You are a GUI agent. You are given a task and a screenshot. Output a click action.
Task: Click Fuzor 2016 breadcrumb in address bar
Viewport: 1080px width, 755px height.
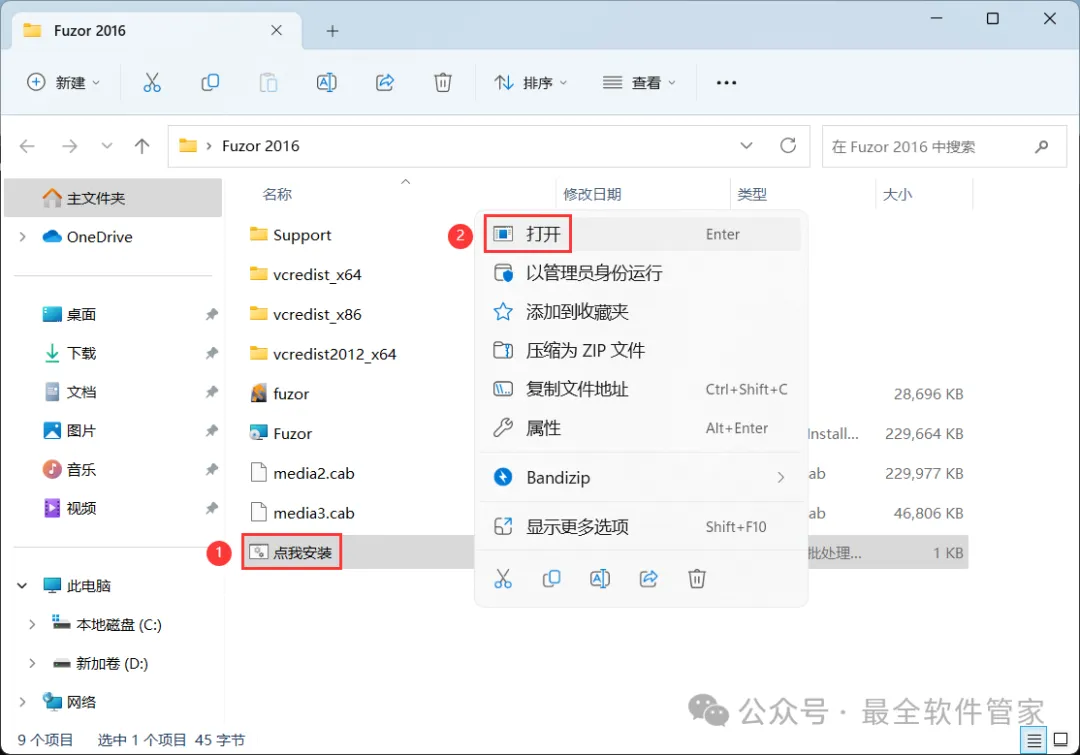click(x=260, y=146)
